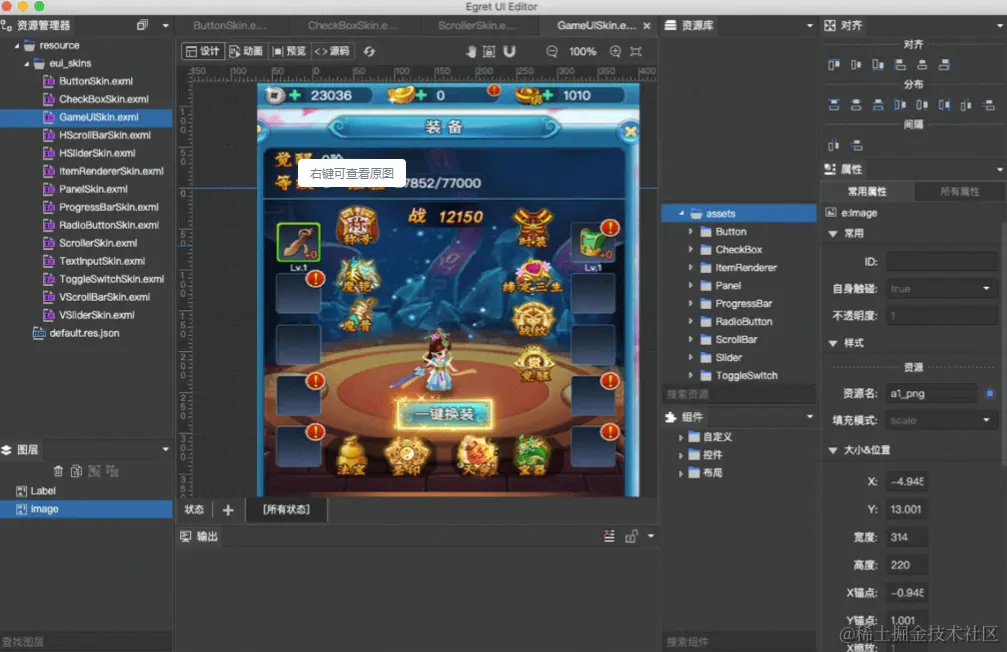Click the fourth 分布 row distribute icon
Image resolution: width=1007 pixels, height=652 pixels.
coord(900,105)
